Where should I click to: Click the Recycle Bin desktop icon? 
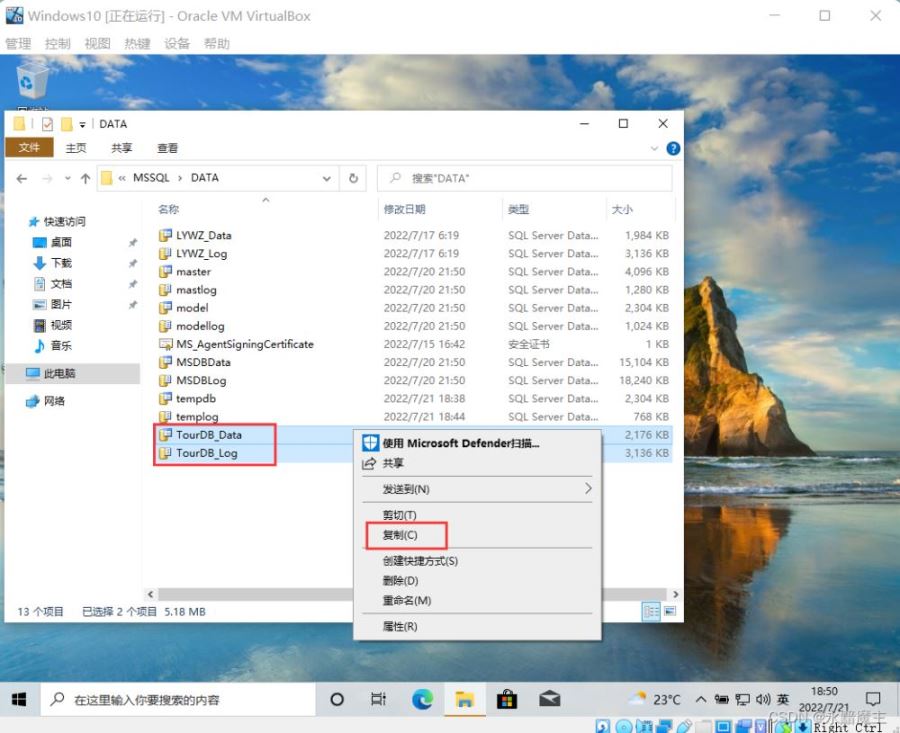click(32, 82)
